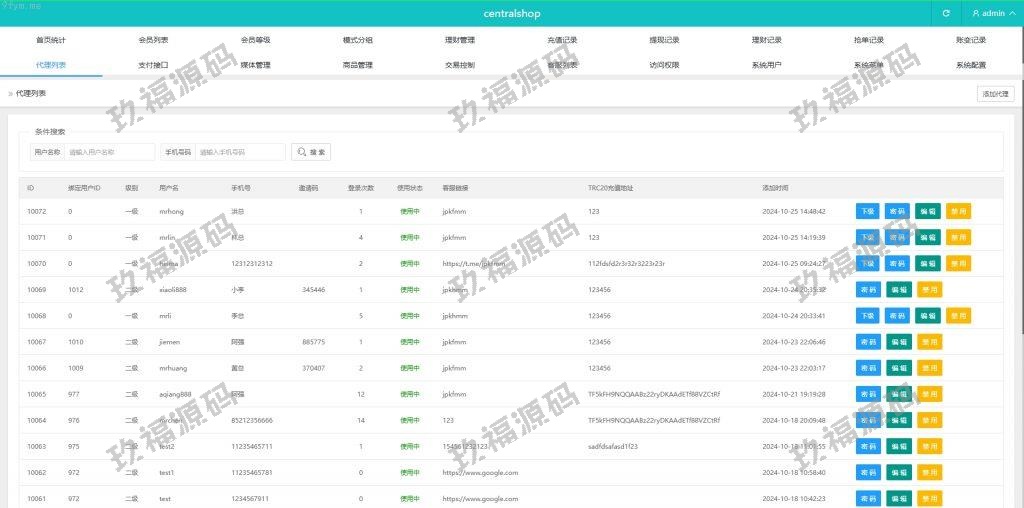Click 下级 button for user mrhong

pos(867,211)
